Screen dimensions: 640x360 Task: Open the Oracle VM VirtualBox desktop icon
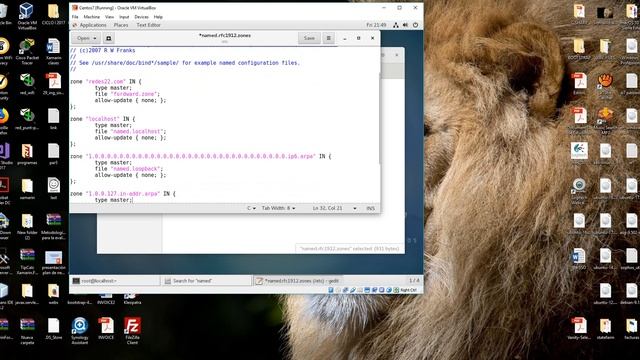click(x=27, y=14)
